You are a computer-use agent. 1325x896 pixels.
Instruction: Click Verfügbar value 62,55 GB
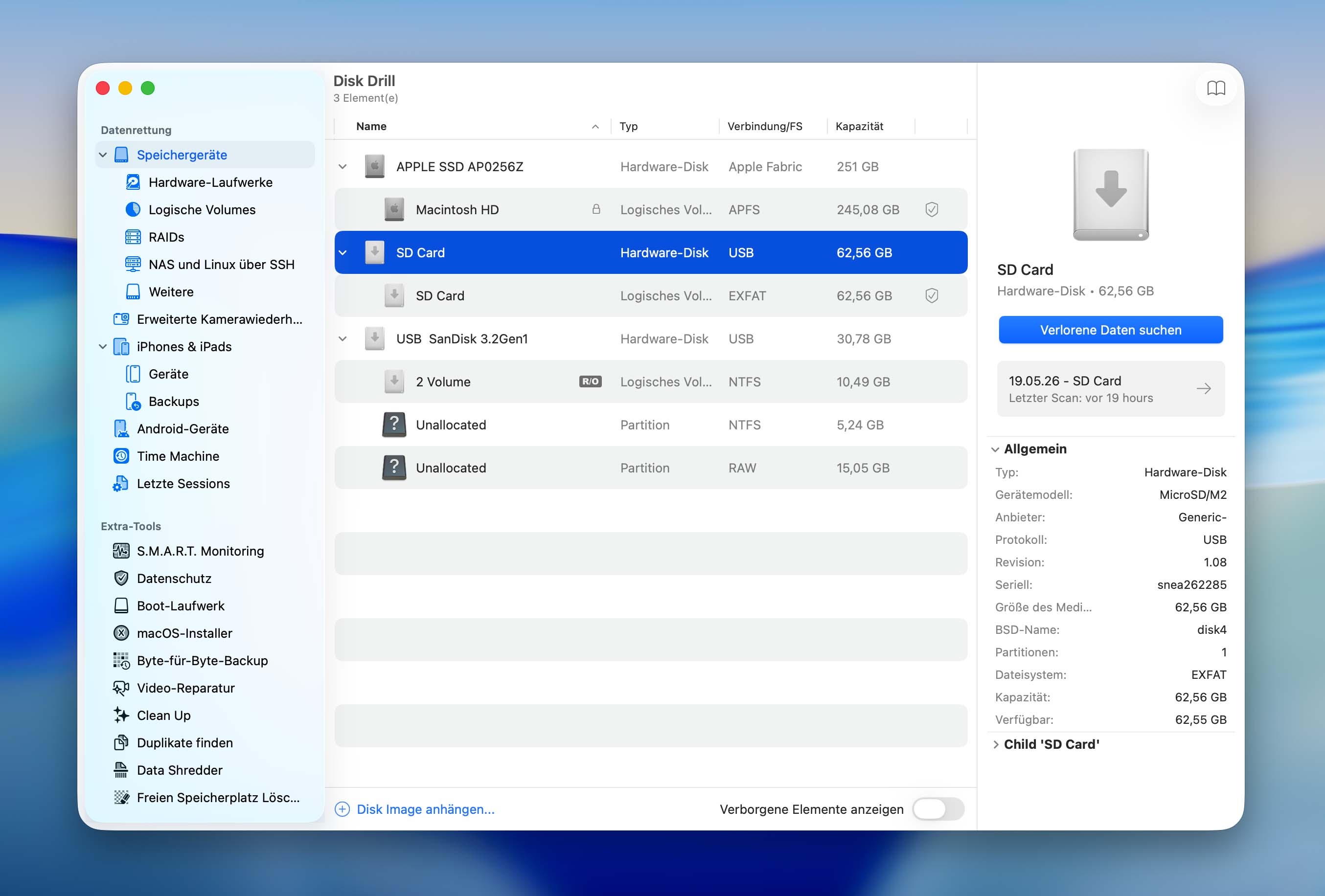pyautogui.click(x=1201, y=720)
